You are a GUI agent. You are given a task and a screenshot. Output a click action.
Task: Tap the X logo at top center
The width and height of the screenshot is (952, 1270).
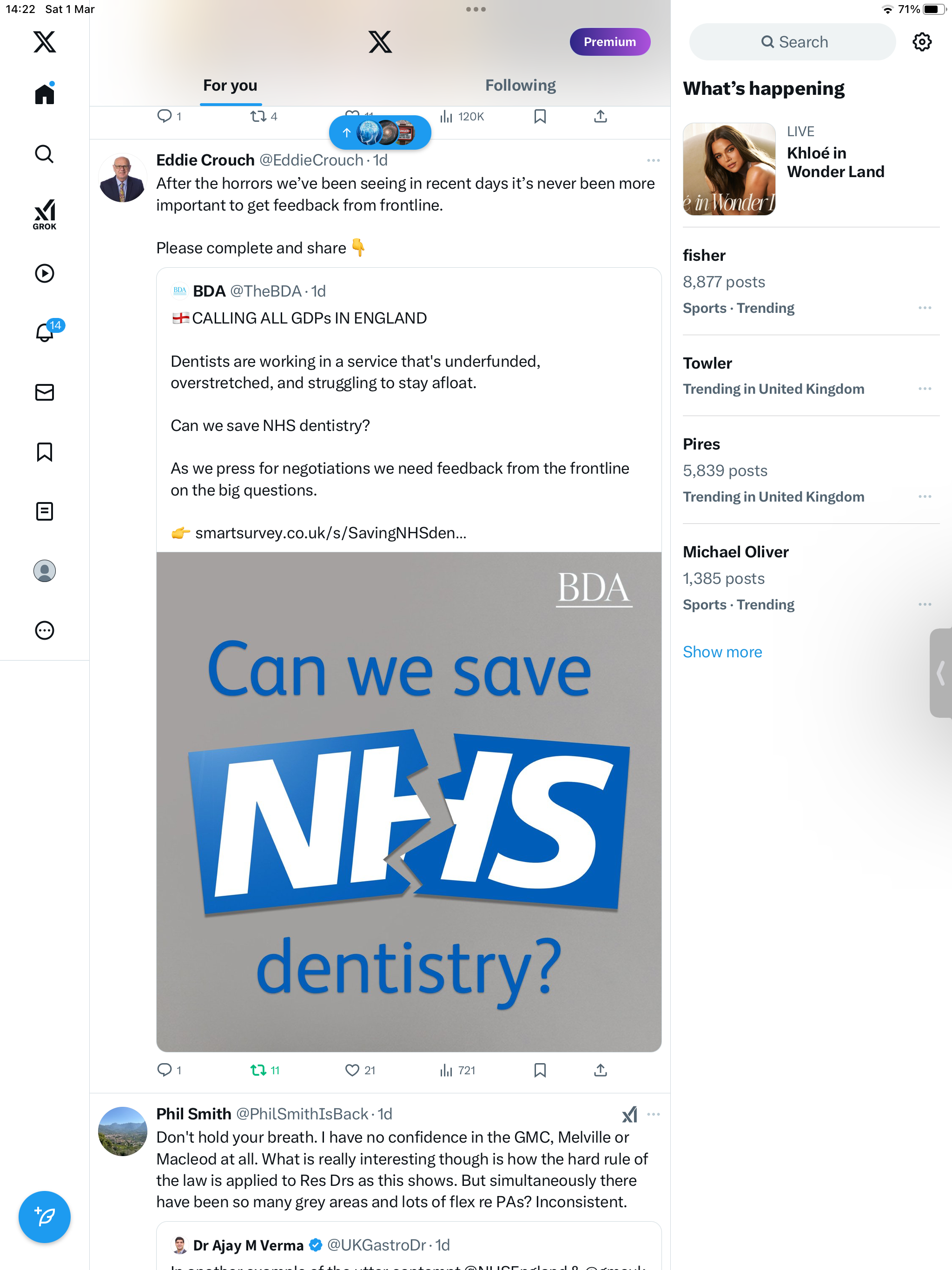[x=380, y=42]
